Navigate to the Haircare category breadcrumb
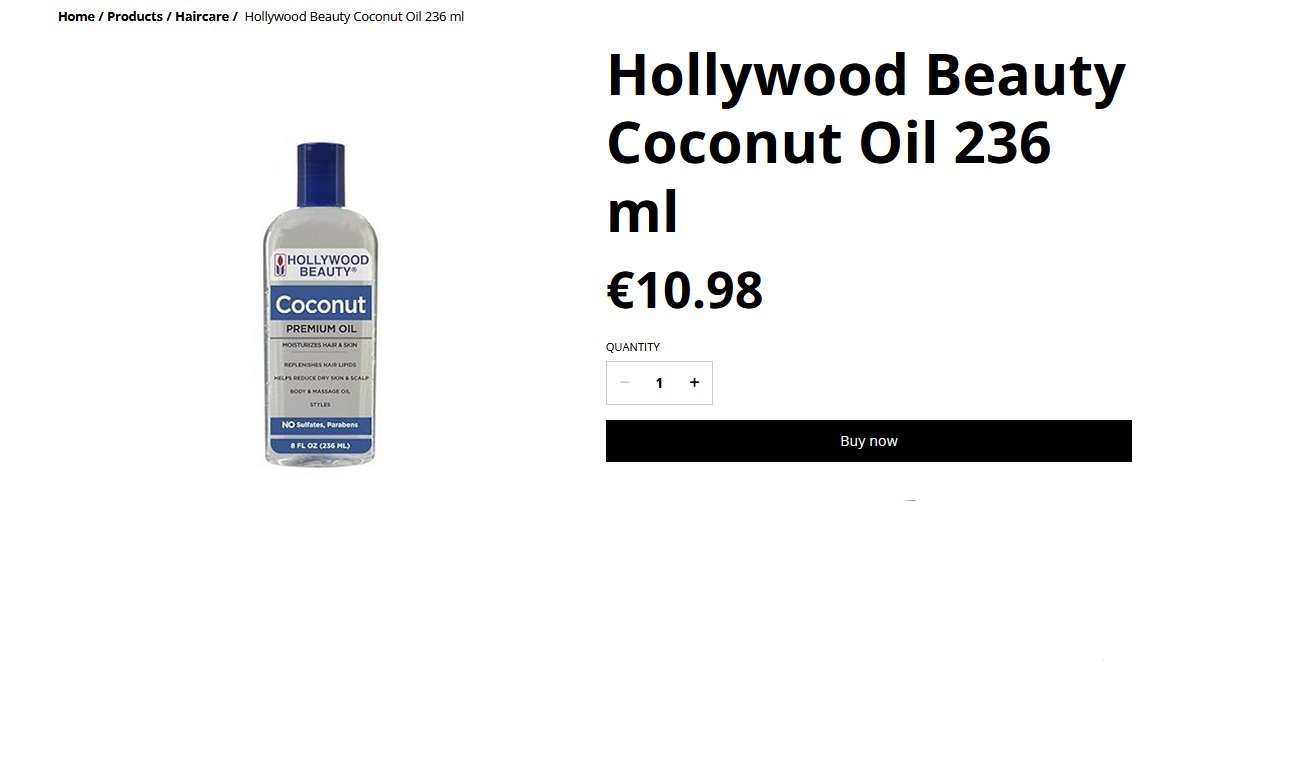The image size is (1290, 762). click(x=202, y=17)
